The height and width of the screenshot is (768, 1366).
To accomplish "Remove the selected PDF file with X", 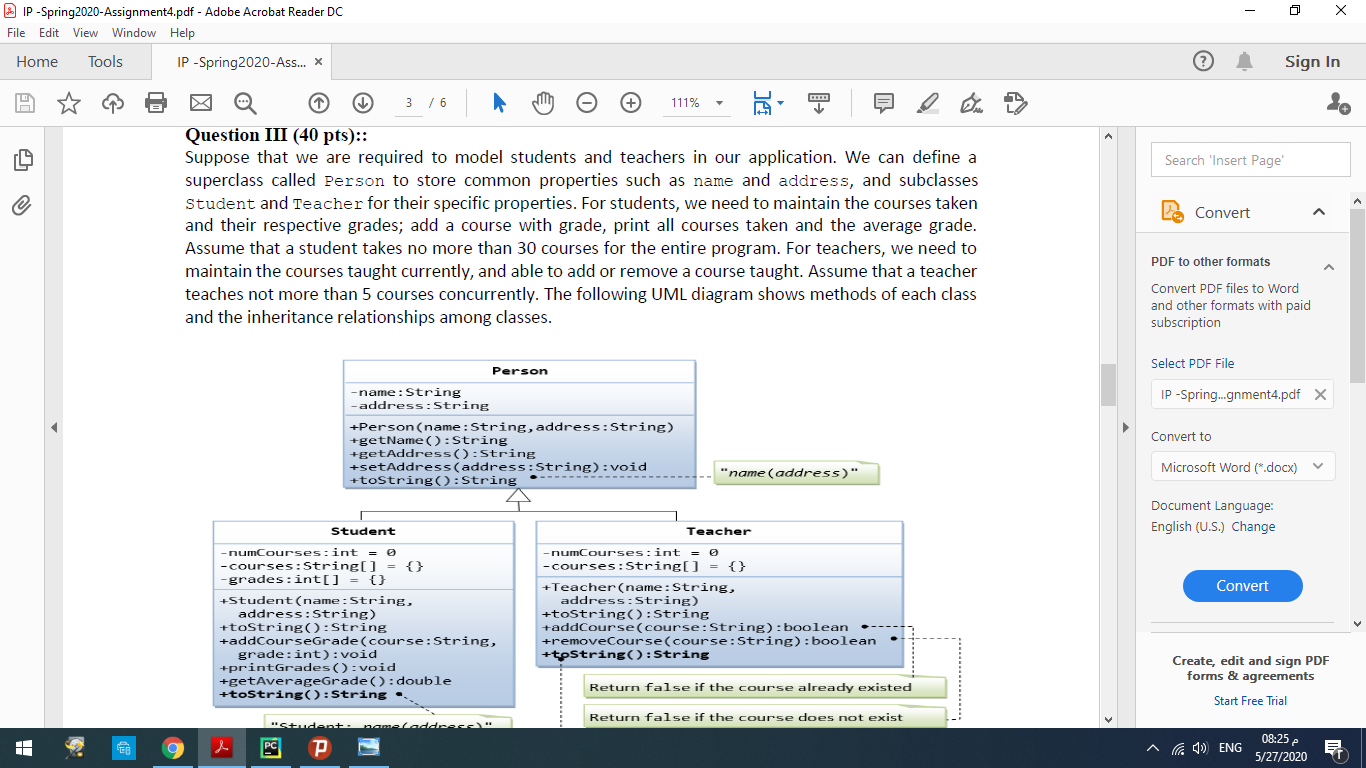I will point(1320,394).
